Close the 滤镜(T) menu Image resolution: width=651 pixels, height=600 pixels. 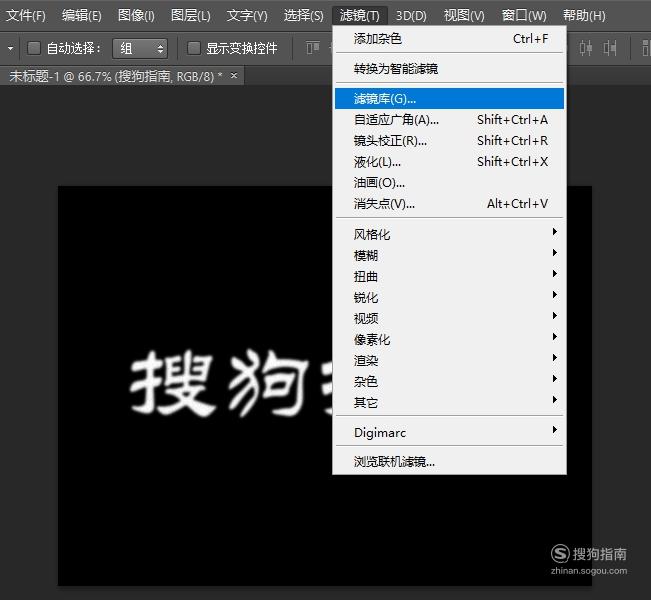click(360, 15)
